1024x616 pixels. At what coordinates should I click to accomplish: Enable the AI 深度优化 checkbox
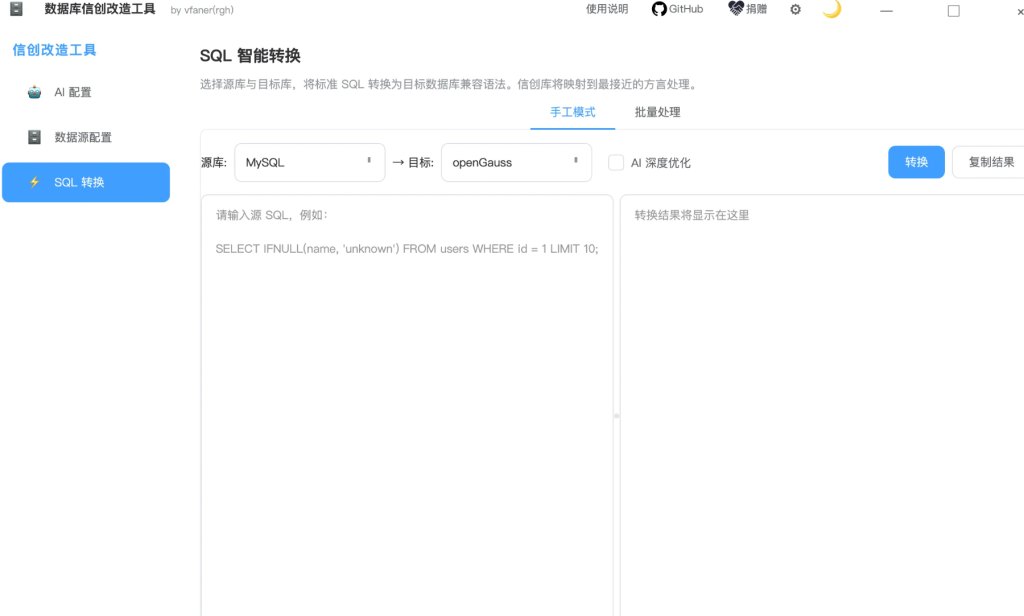(x=616, y=163)
